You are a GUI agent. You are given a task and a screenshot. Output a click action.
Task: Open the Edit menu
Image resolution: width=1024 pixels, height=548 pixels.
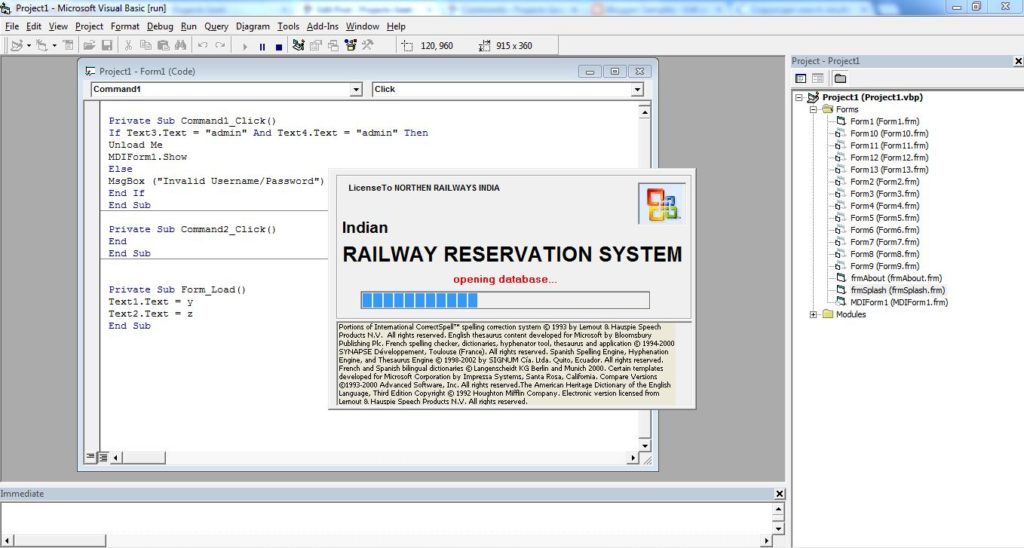(33, 26)
